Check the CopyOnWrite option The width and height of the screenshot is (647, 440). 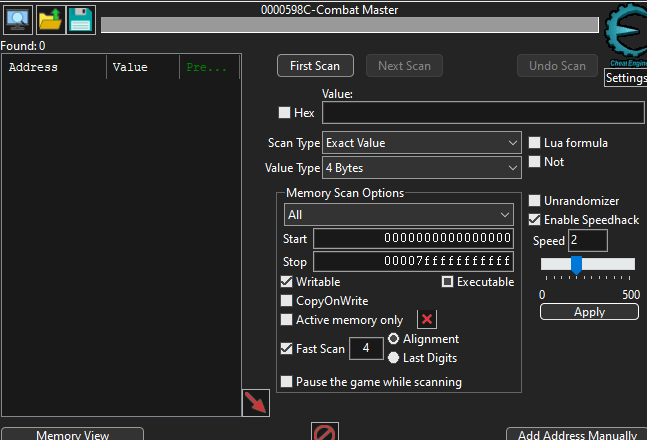(x=286, y=300)
